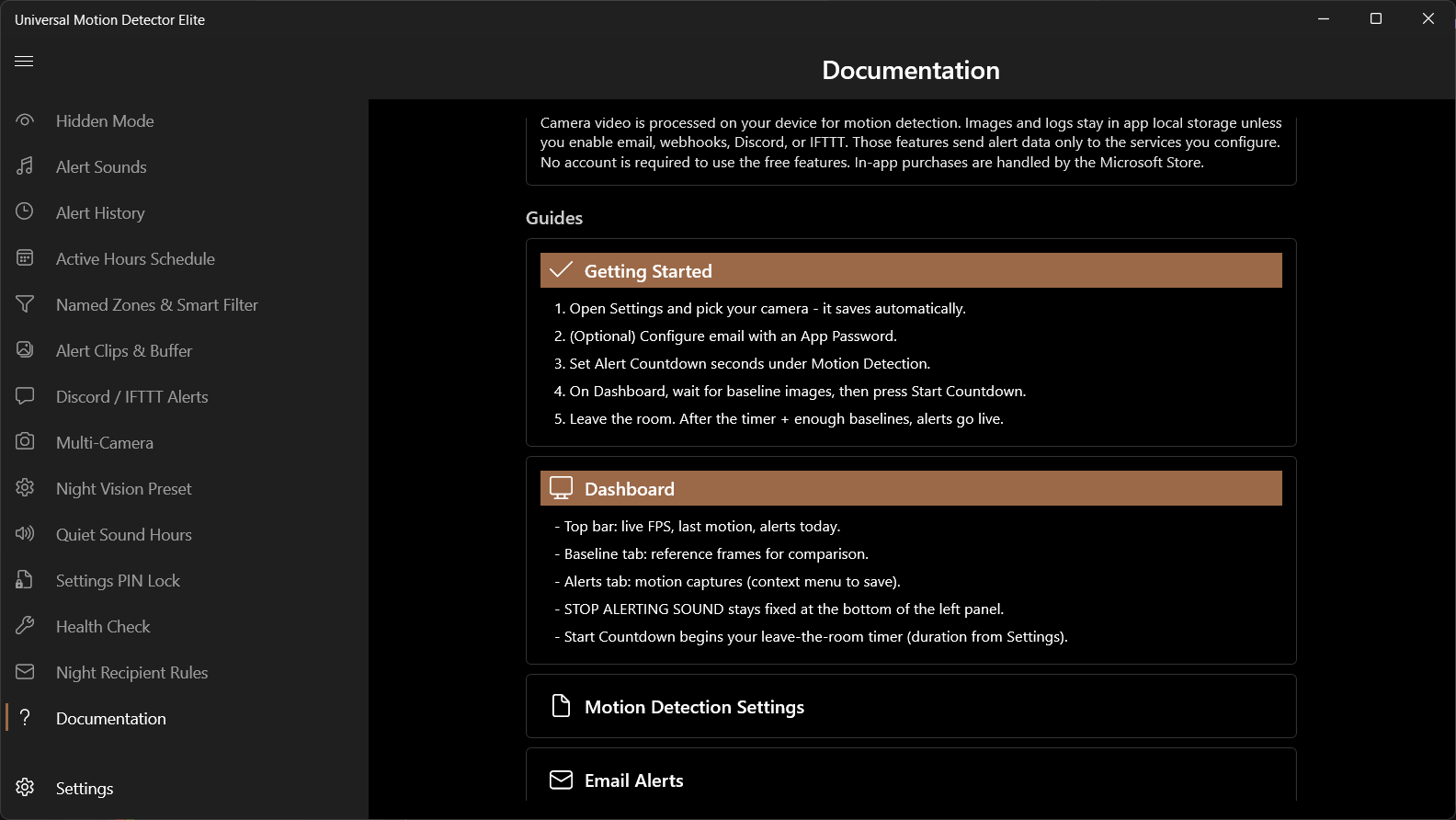Go to Quiet Sound Hours
This screenshot has height=820, width=1456.
point(184,534)
